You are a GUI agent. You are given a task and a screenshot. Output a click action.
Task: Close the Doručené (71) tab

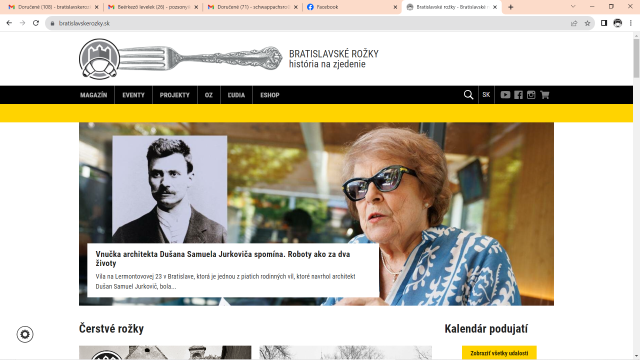click(296, 7)
